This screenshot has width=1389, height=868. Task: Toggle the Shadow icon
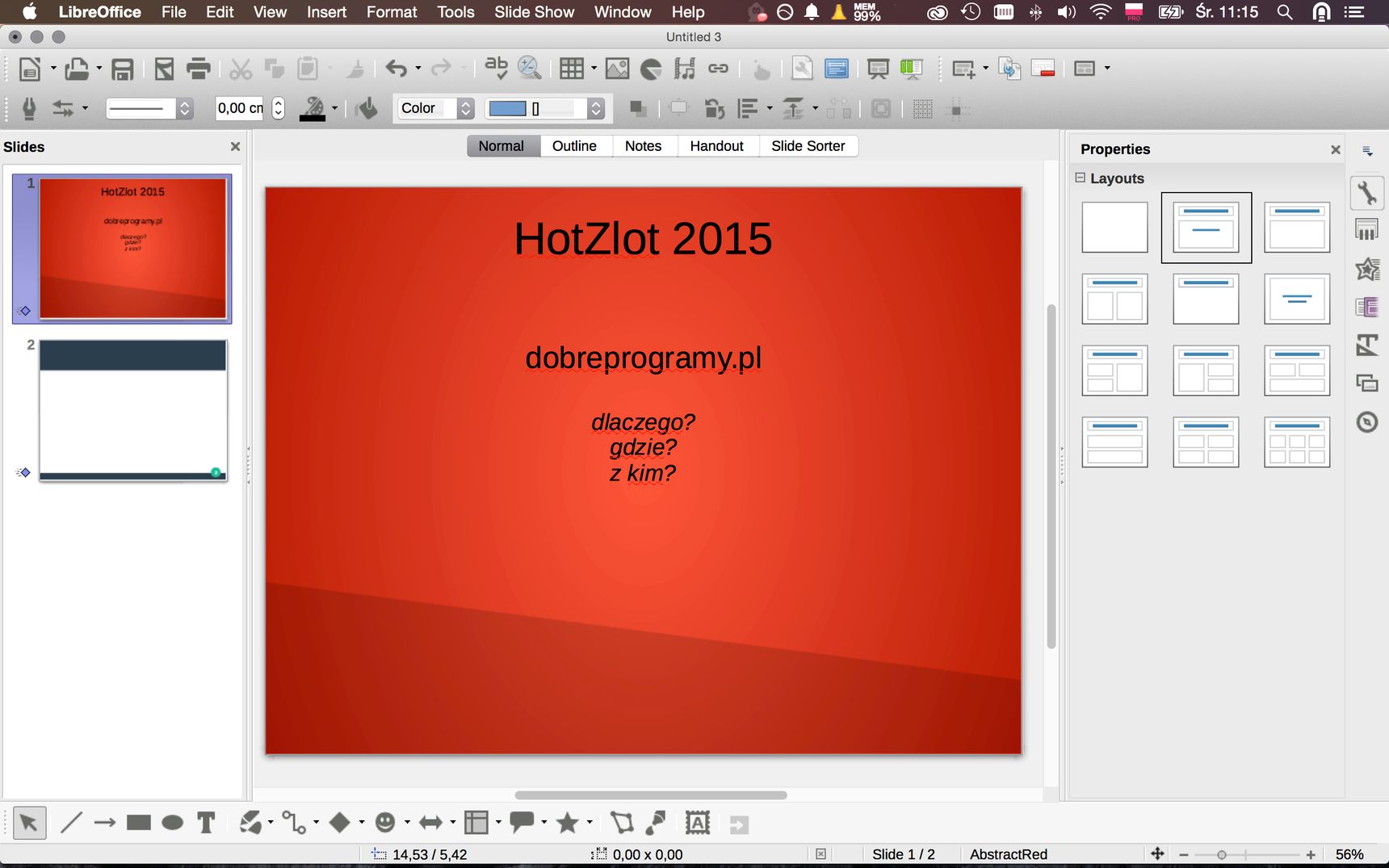pyautogui.click(x=637, y=108)
